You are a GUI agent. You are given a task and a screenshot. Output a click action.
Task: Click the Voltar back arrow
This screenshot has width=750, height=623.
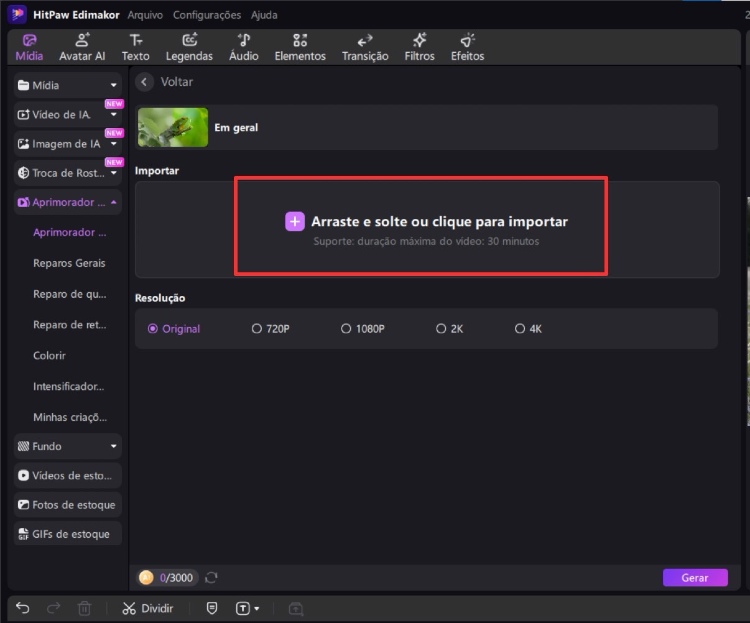tap(144, 82)
